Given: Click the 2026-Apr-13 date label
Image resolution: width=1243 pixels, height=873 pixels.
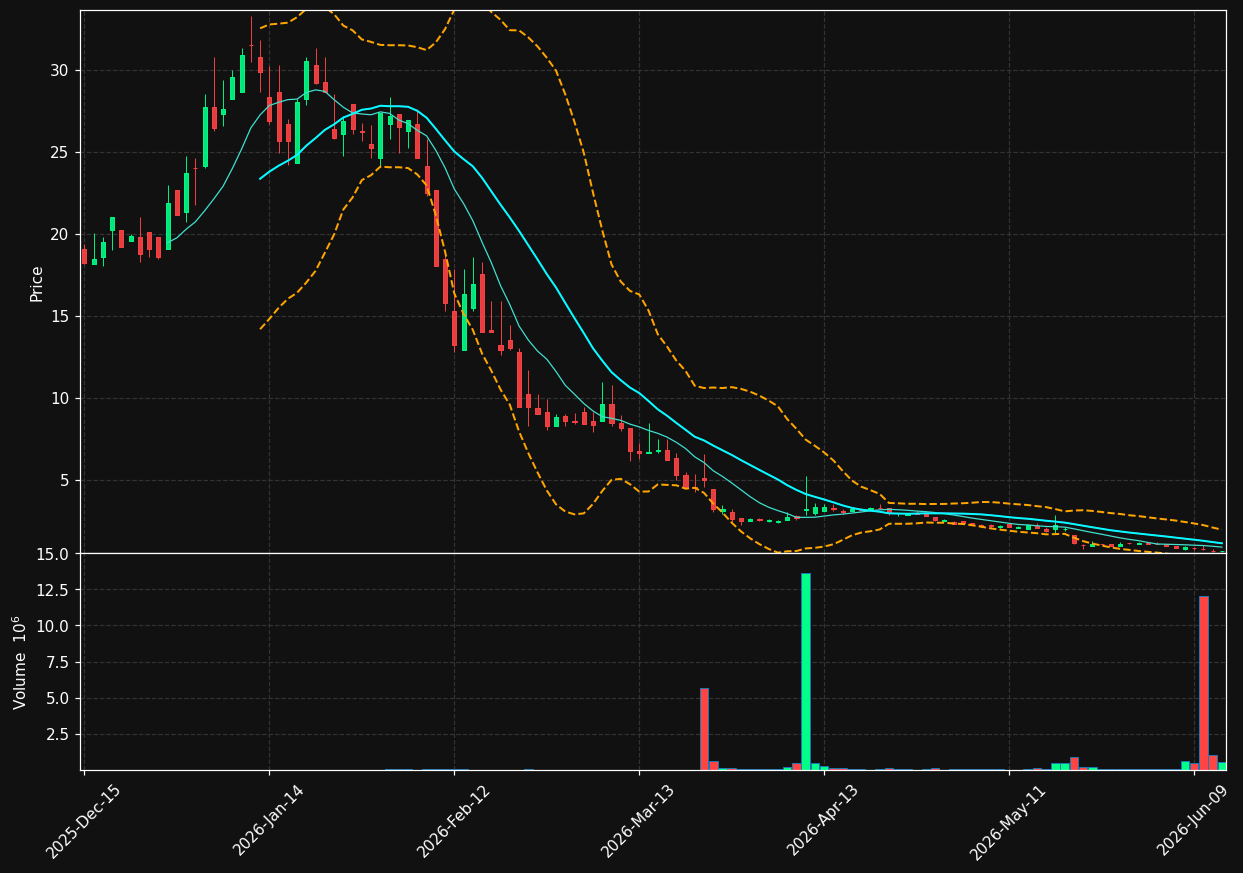Looking at the screenshot, I should pos(822,821).
